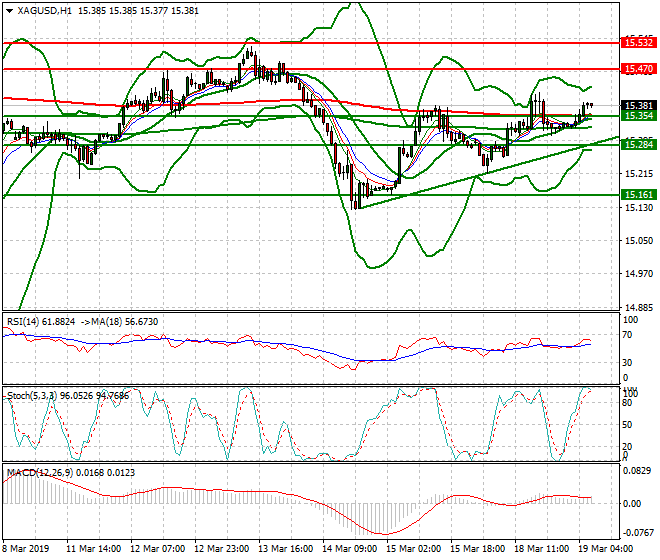Click the 15.130 value on price axis
This screenshot has height=560, width=660.
click(637, 208)
